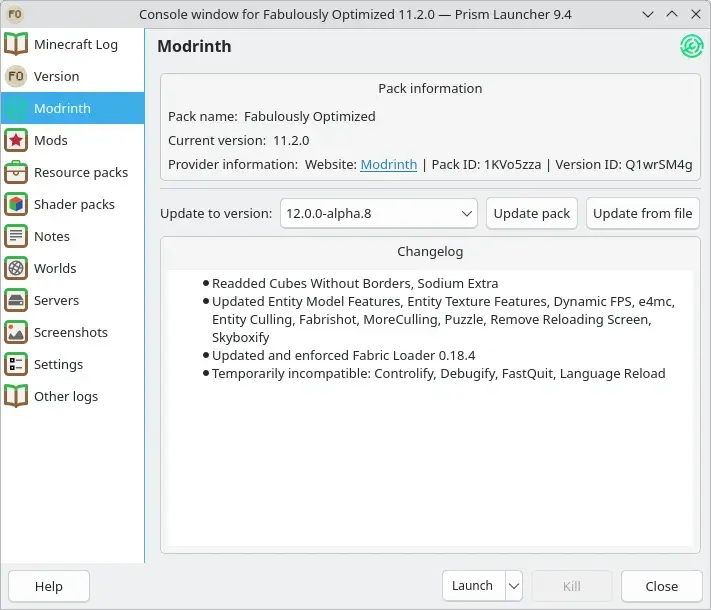
Task: Click the Update pack button
Action: (x=531, y=213)
